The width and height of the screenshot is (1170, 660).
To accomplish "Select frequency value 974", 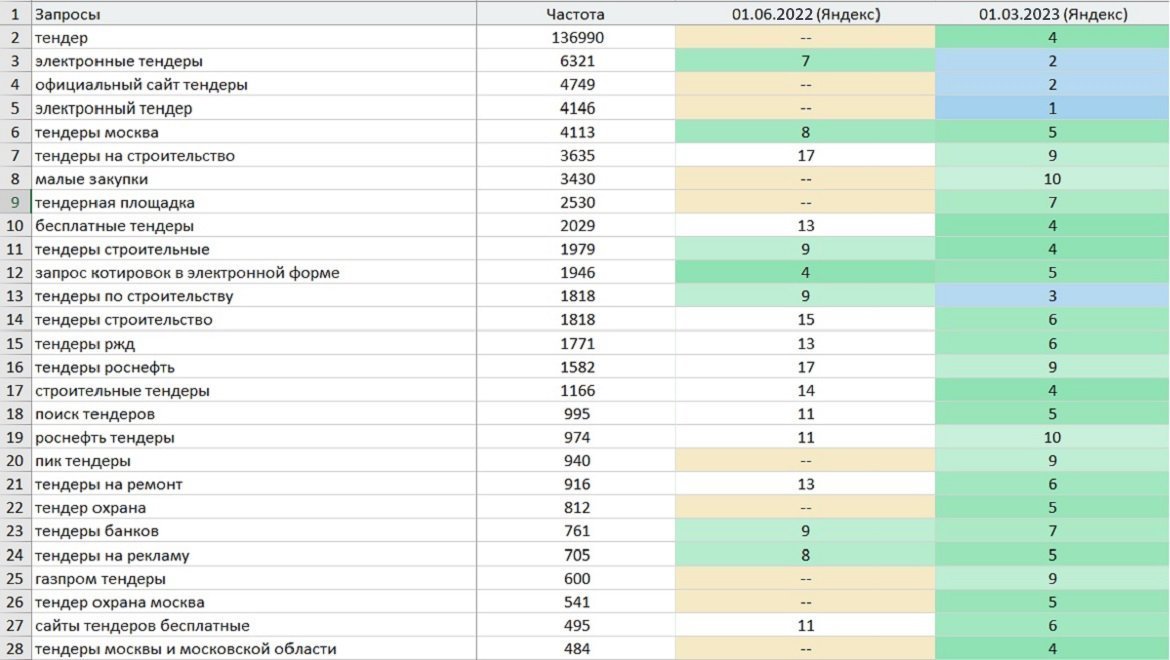I will tap(577, 437).
